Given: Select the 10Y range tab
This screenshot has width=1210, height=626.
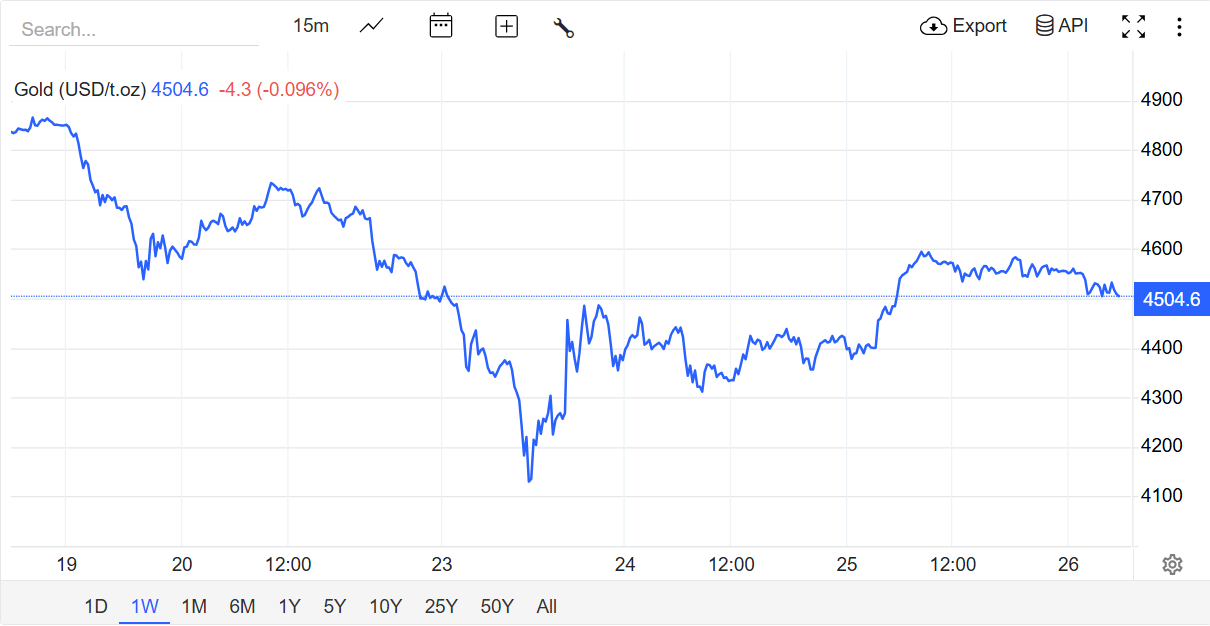Looking at the screenshot, I should 385,606.
